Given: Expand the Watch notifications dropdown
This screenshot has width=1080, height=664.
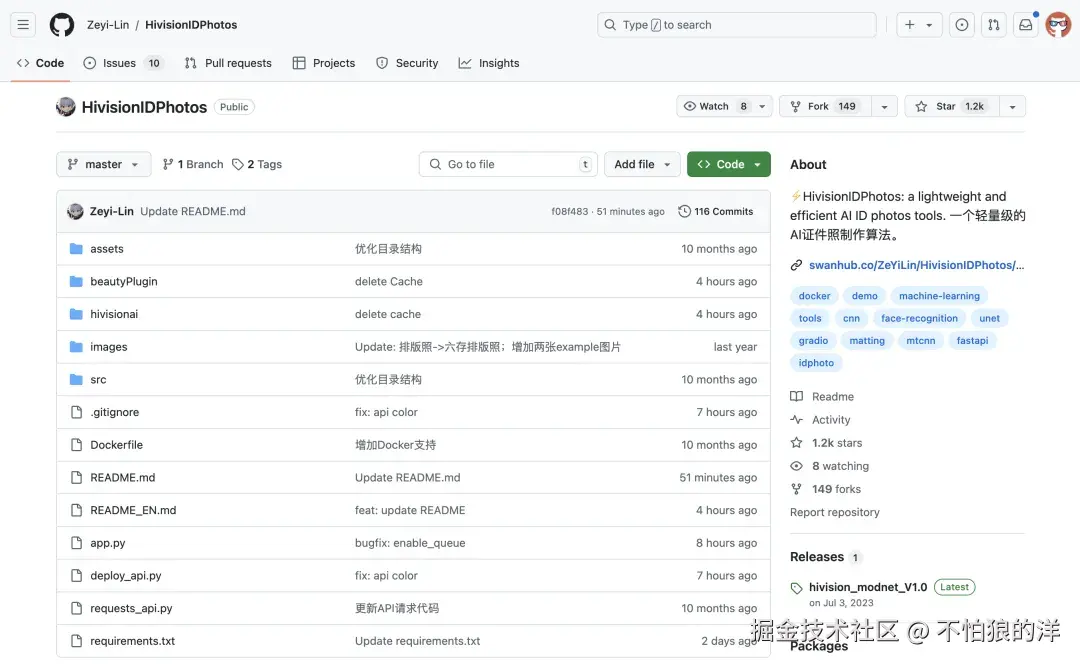Looking at the screenshot, I should [x=725, y=106].
